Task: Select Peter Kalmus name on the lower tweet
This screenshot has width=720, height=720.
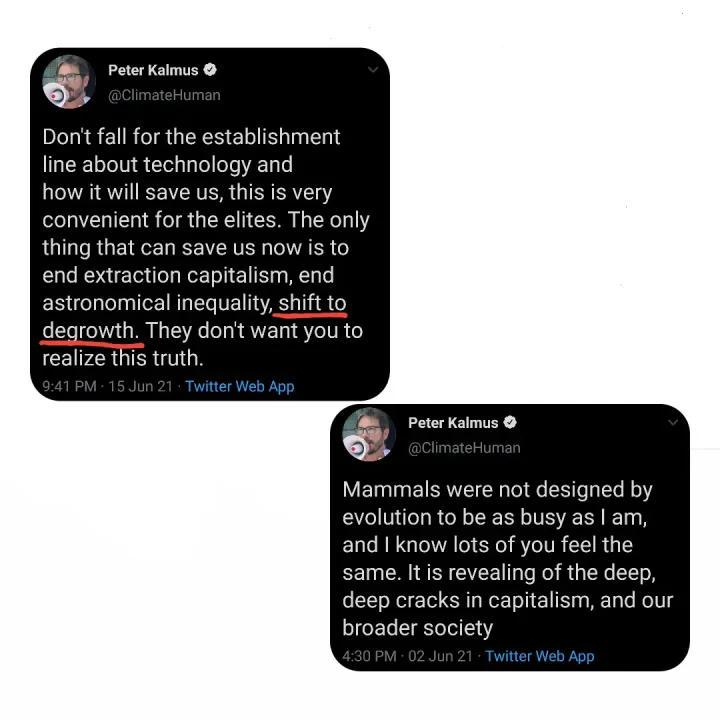Action: pyautogui.click(x=453, y=423)
